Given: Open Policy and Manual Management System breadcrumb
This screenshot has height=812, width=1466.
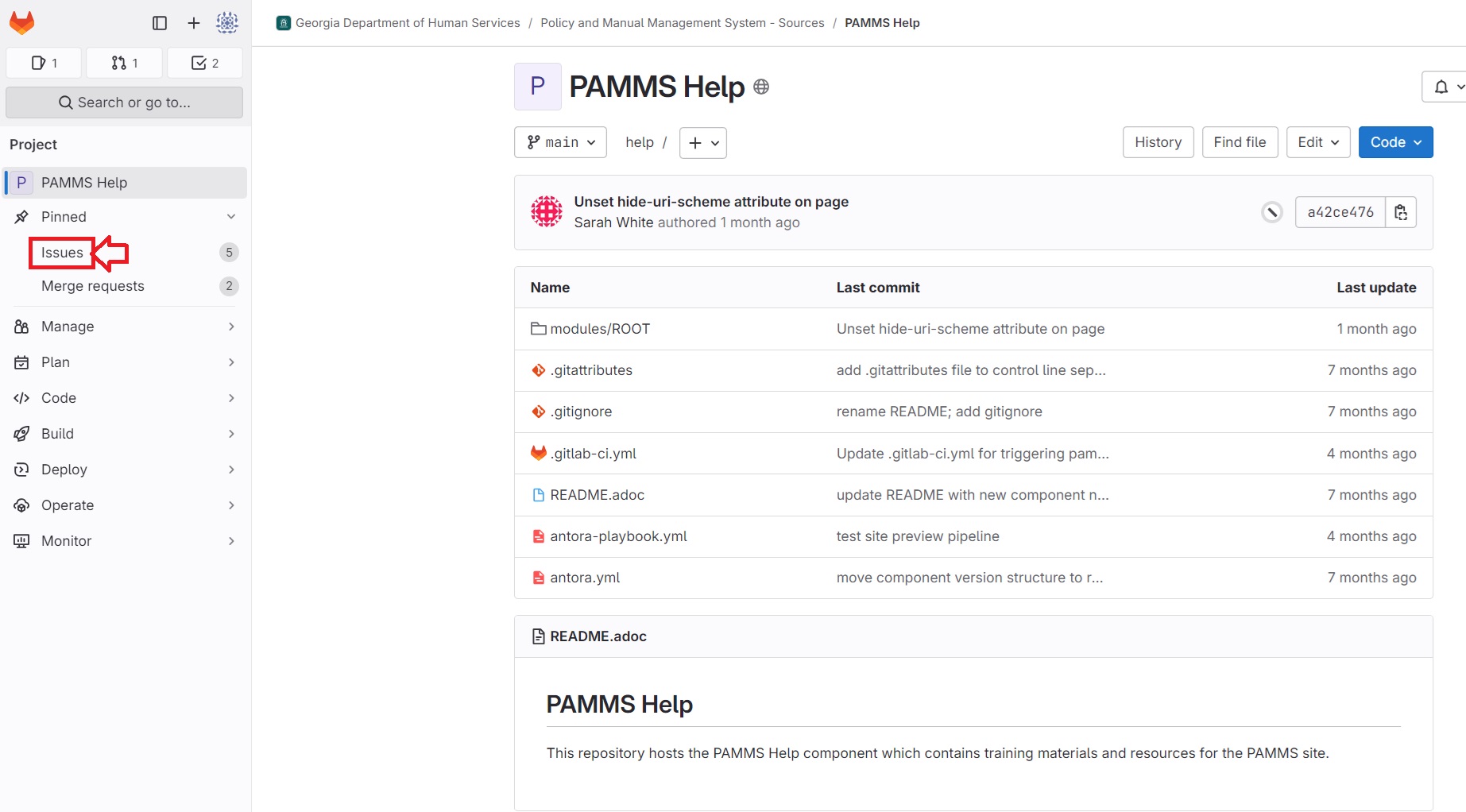Looking at the screenshot, I should tap(683, 23).
